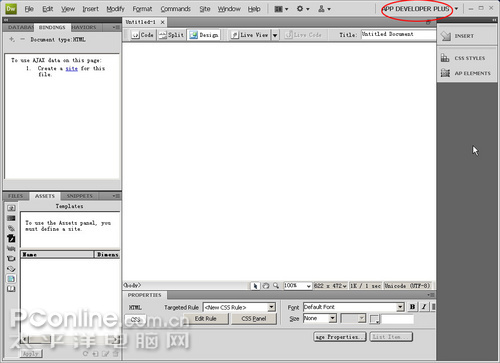Show the Shockwave category in Assets
Image resolution: width=500 pixels, height=363 pixels.
[x=11, y=248]
